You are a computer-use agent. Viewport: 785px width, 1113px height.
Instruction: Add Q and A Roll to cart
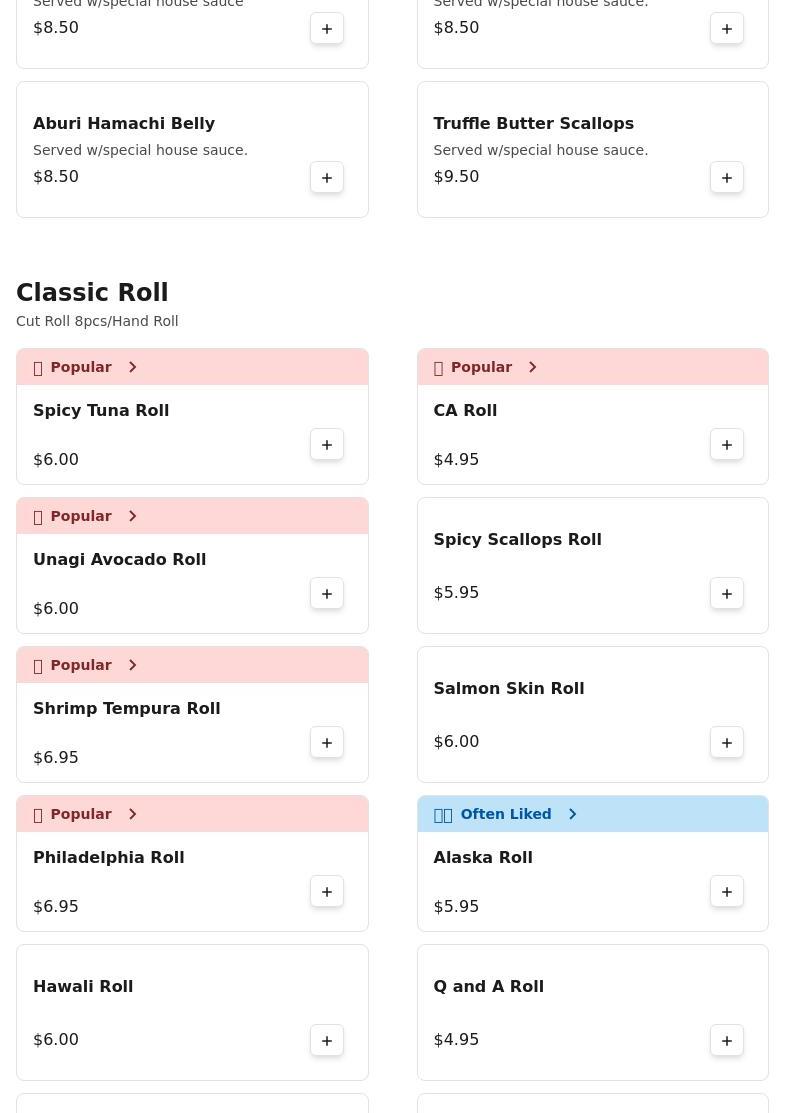[727, 1041]
